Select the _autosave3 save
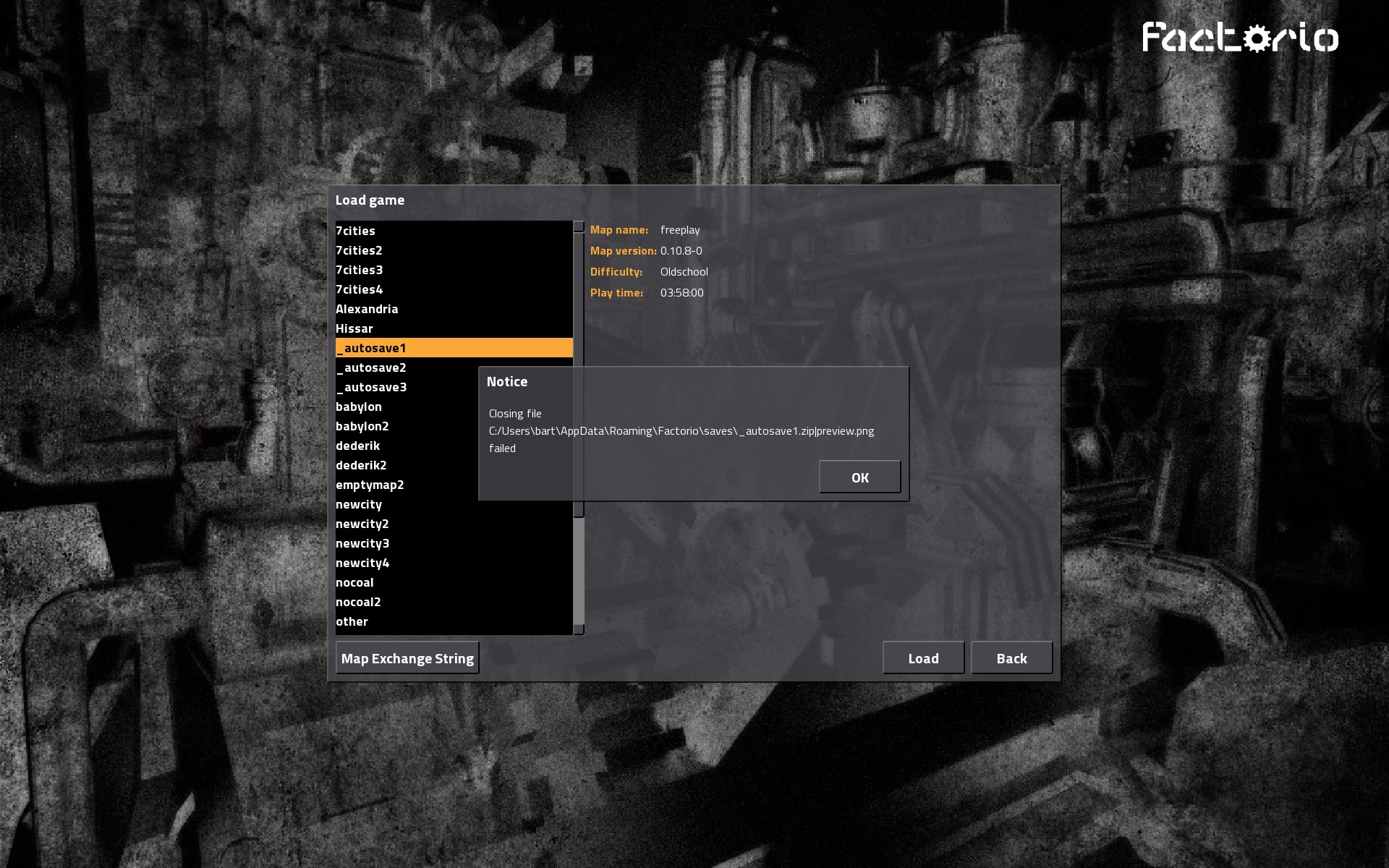Viewport: 1389px width, 868px height. 407,387
